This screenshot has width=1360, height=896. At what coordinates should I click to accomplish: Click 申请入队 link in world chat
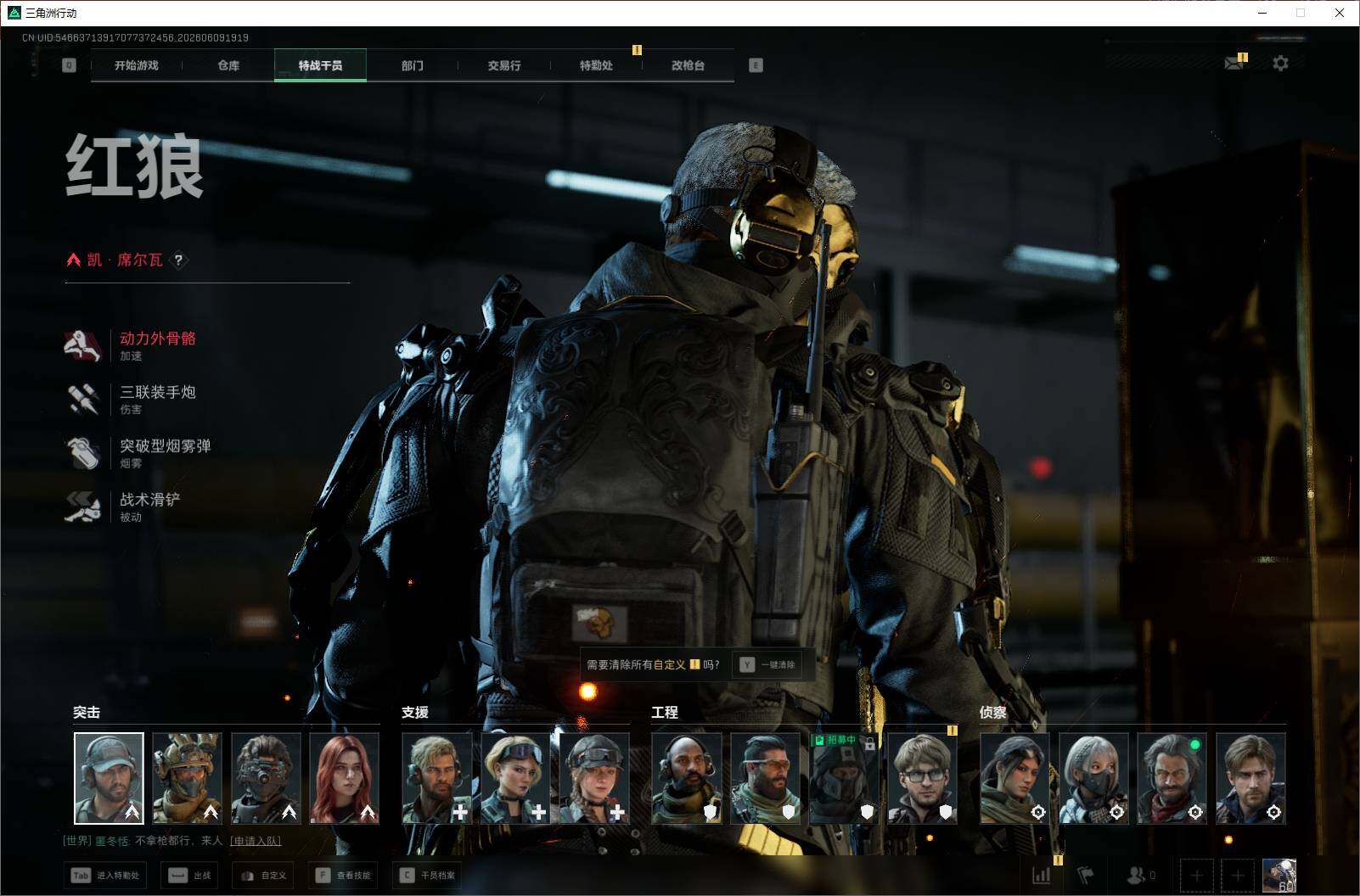click(x=256, y=841)
